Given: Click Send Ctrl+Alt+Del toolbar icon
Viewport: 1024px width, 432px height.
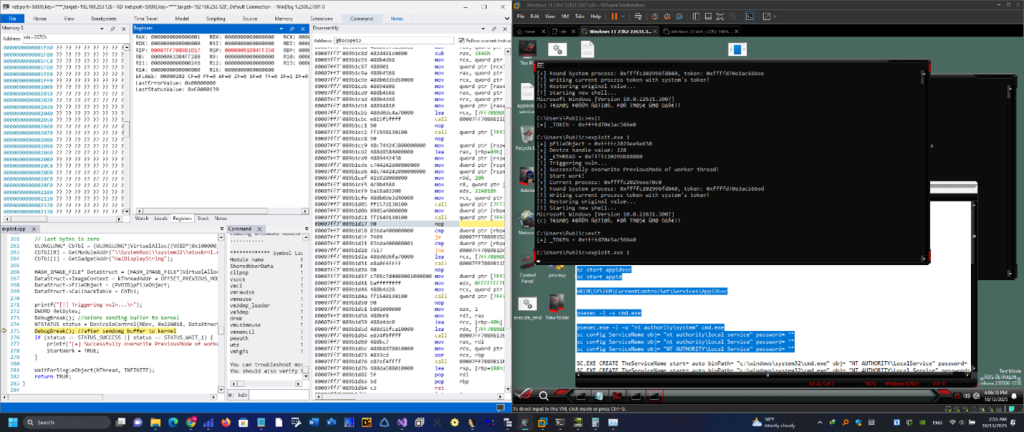Looking at the screenshot, I should pyautogui.click(x=636, y=16).
